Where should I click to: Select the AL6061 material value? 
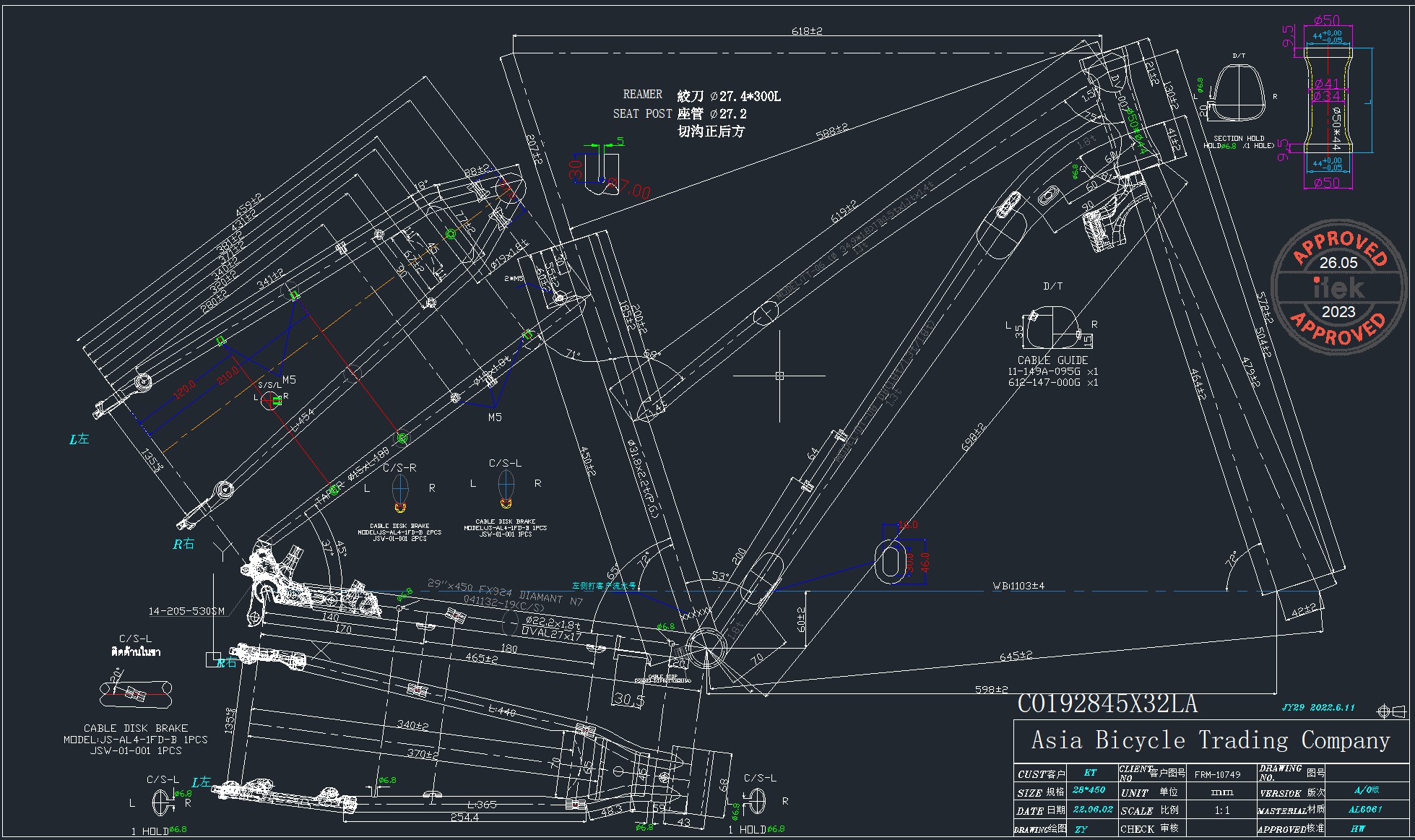coord(1364,810)
